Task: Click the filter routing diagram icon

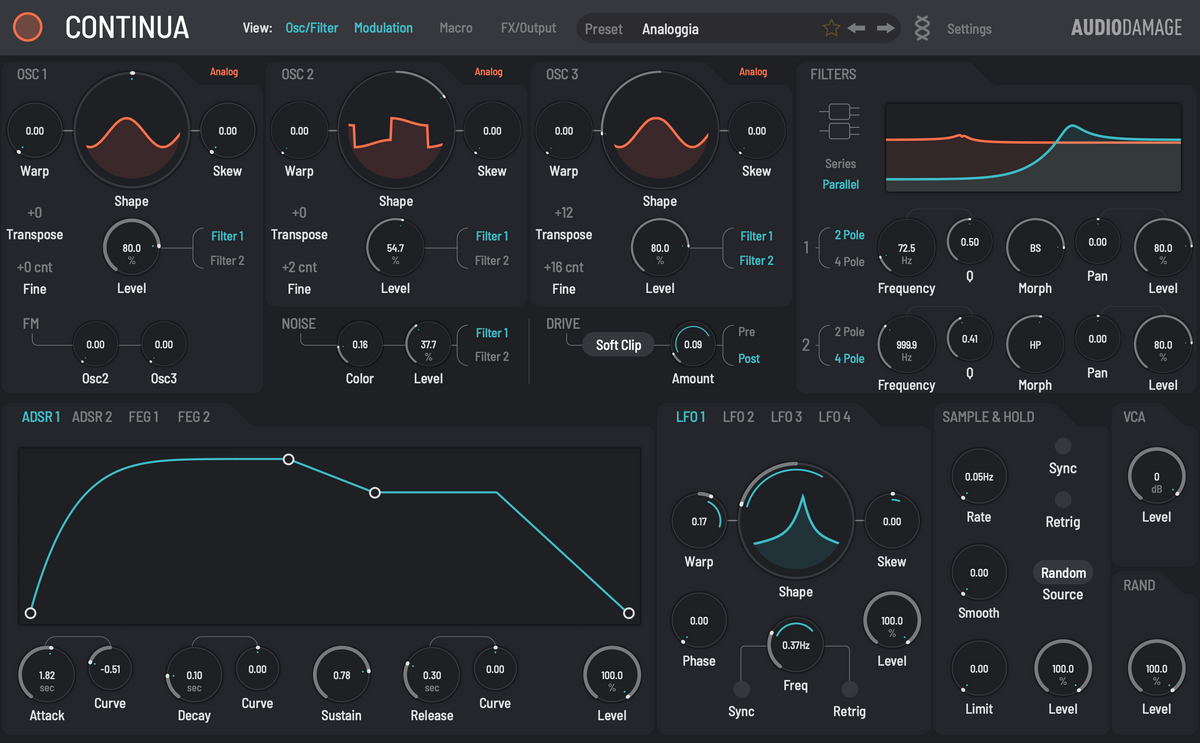Action: tap(840, 121)
